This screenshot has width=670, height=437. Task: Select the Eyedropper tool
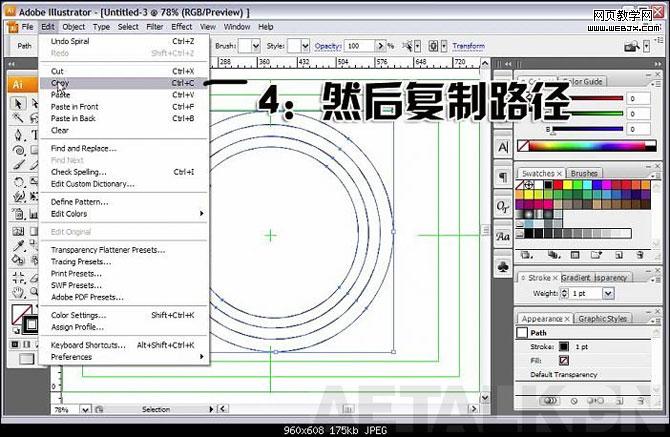coord(18,246)
